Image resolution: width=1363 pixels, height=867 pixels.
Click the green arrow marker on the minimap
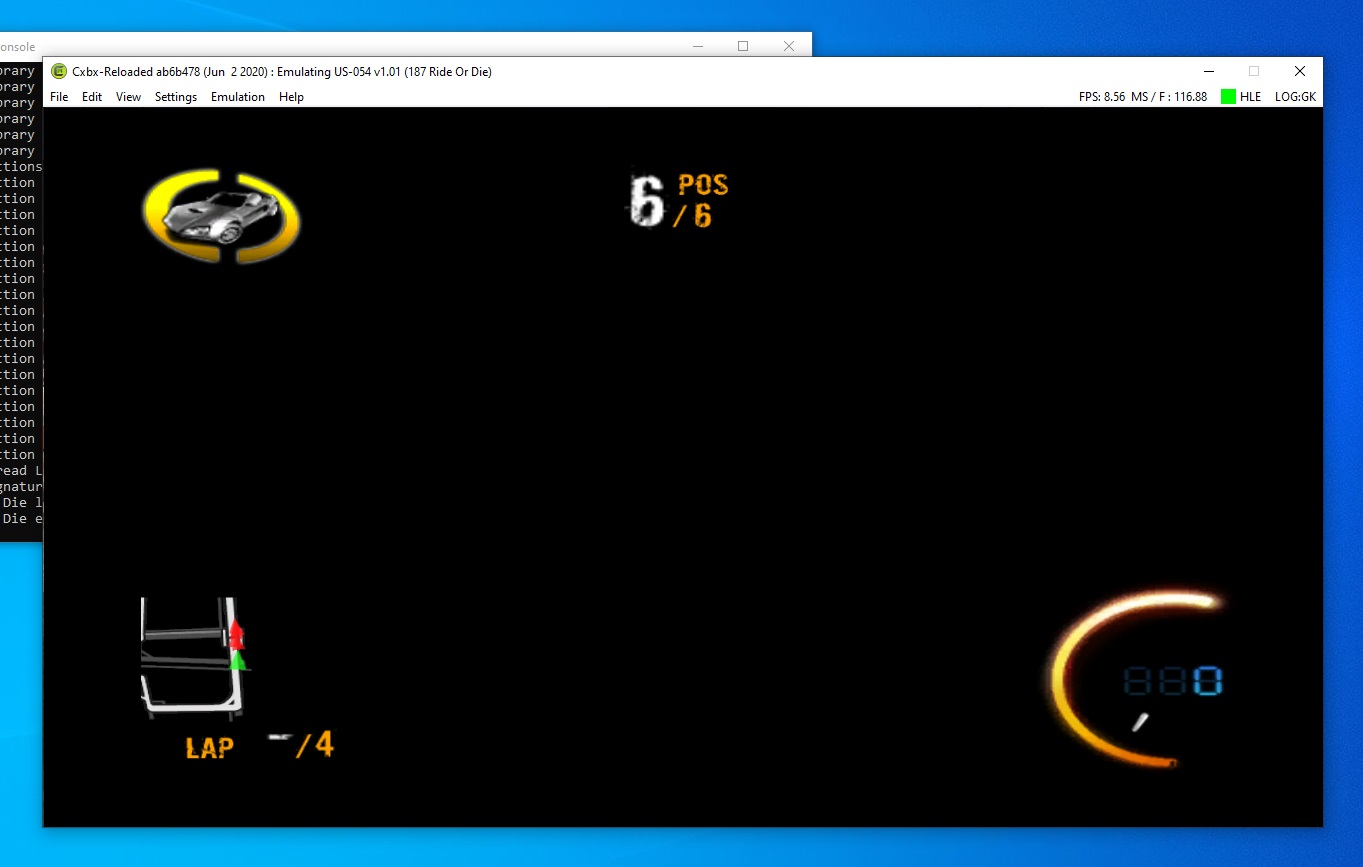(x=238, y=660)
